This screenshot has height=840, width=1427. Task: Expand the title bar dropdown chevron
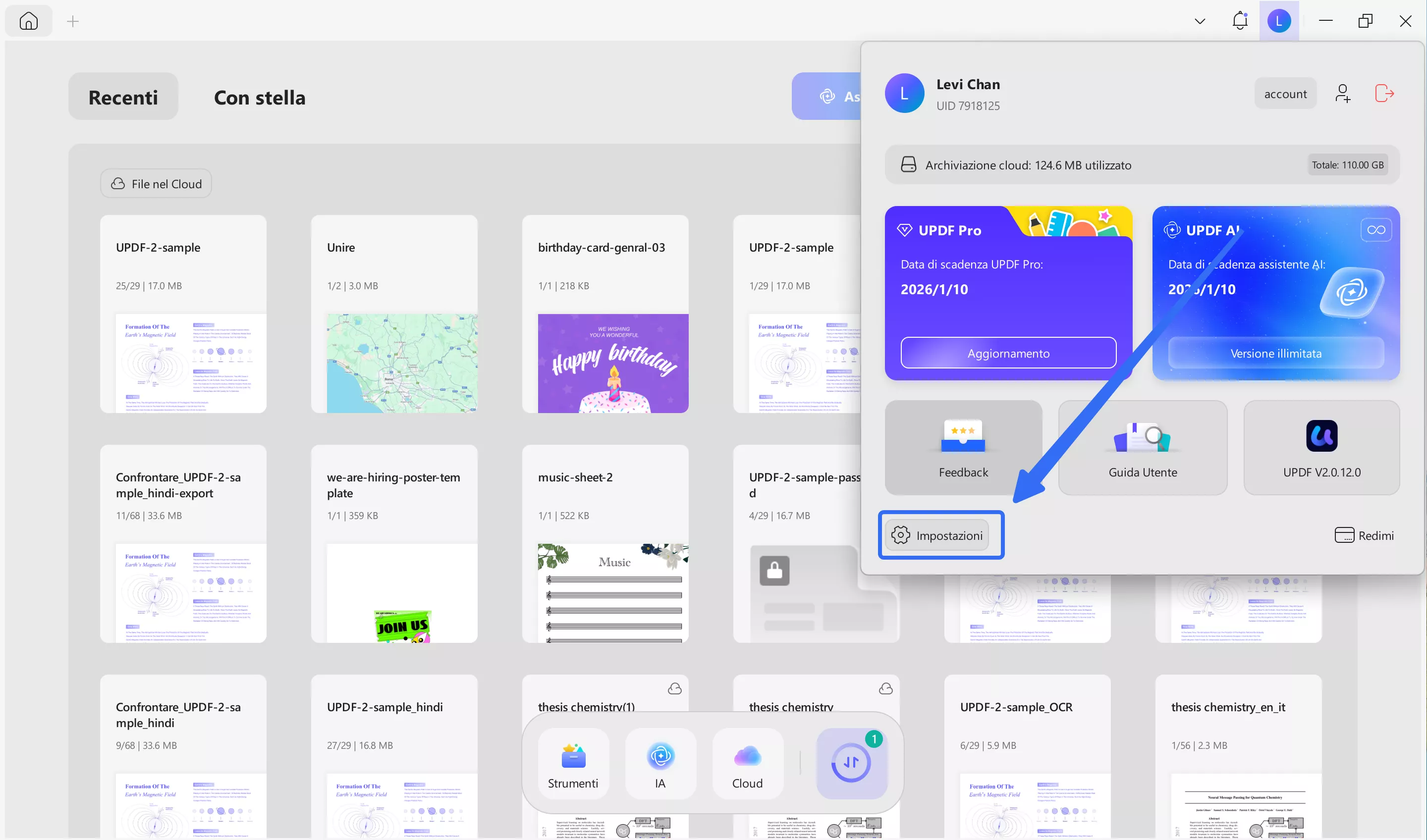pos(1200,21)
